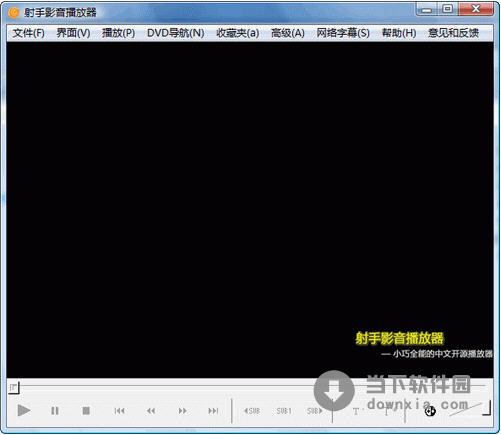Skip to next track button
The width and height of the screenshot is (501, 435).
213,411
